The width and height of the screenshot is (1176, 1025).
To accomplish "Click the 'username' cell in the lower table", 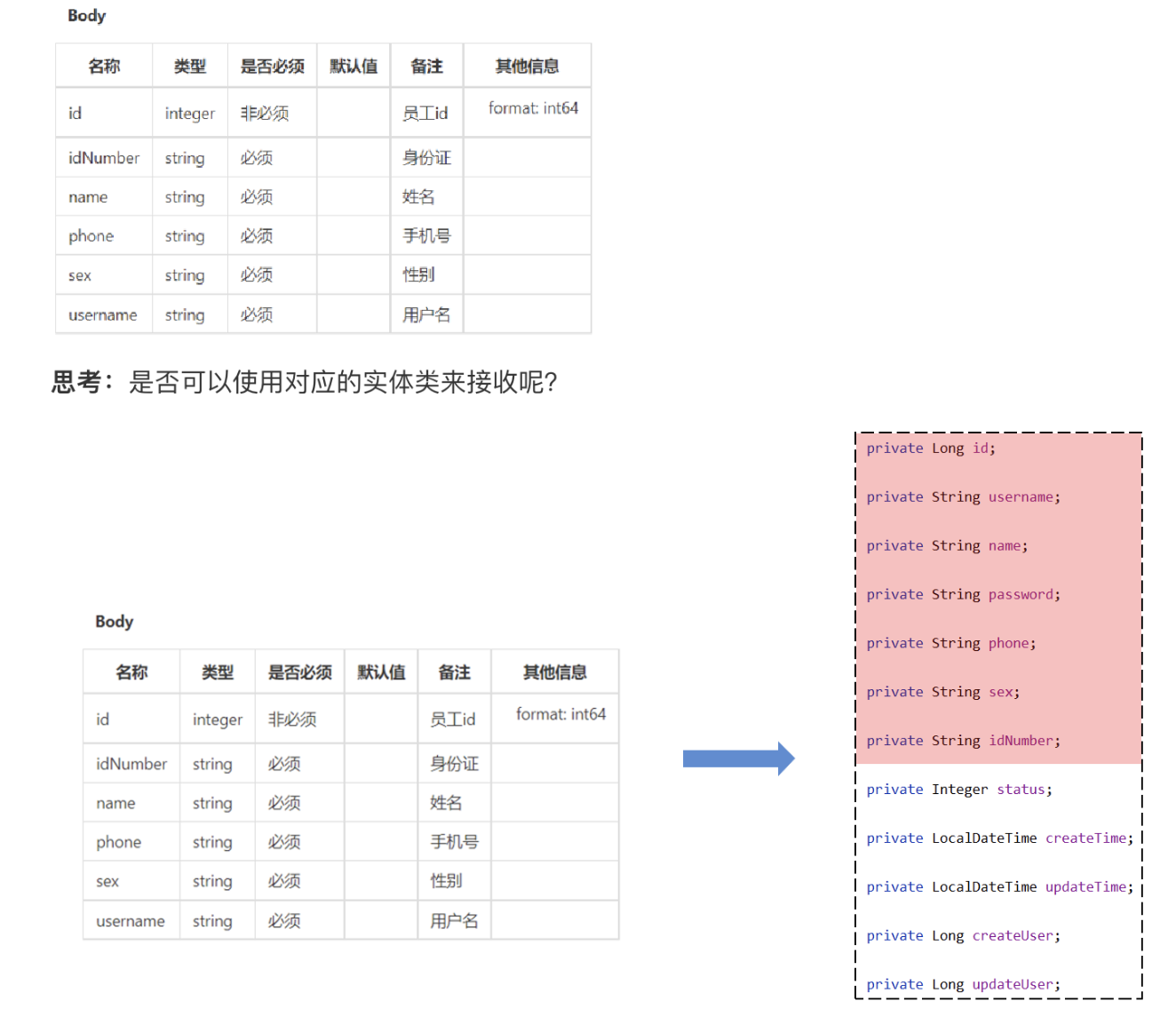I will click(x=131, y=921).
